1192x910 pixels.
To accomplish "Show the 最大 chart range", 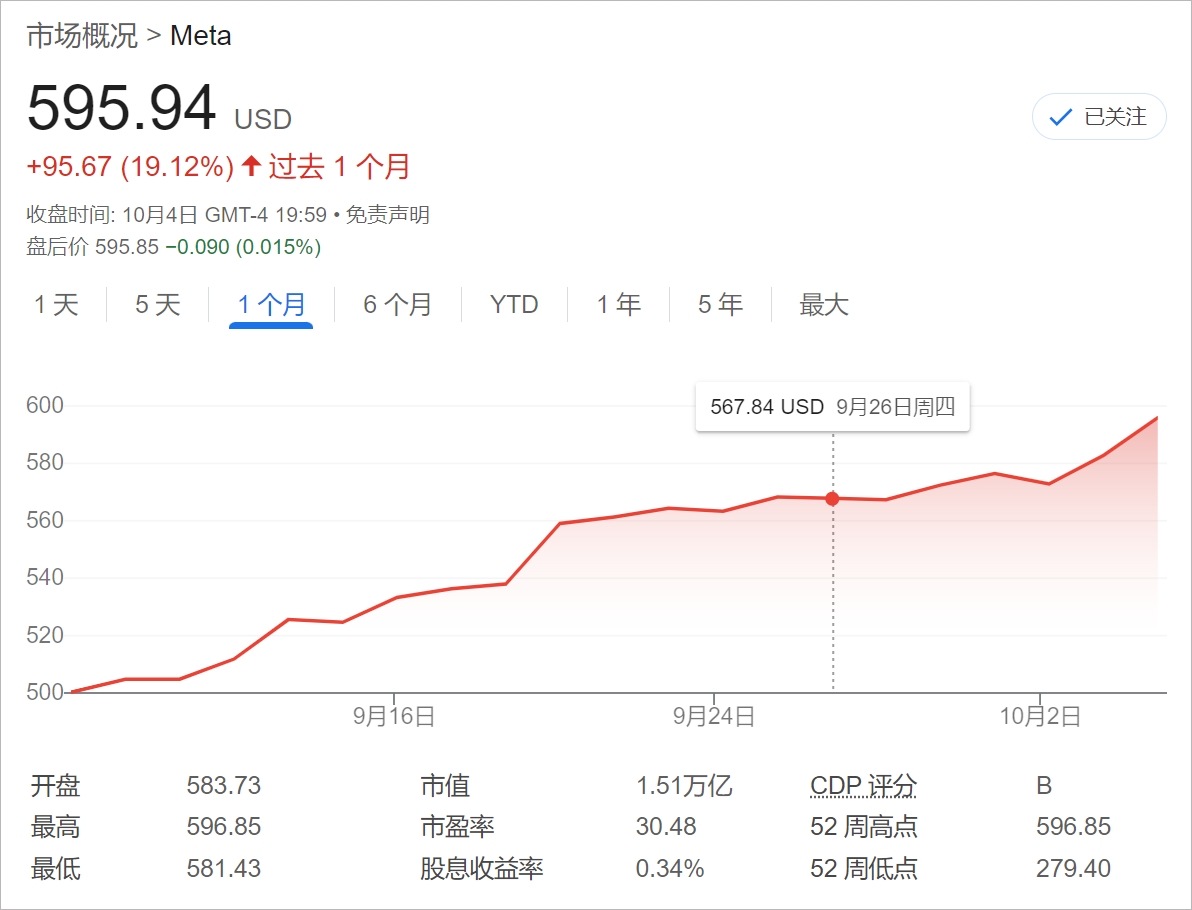I will point(824,305).
